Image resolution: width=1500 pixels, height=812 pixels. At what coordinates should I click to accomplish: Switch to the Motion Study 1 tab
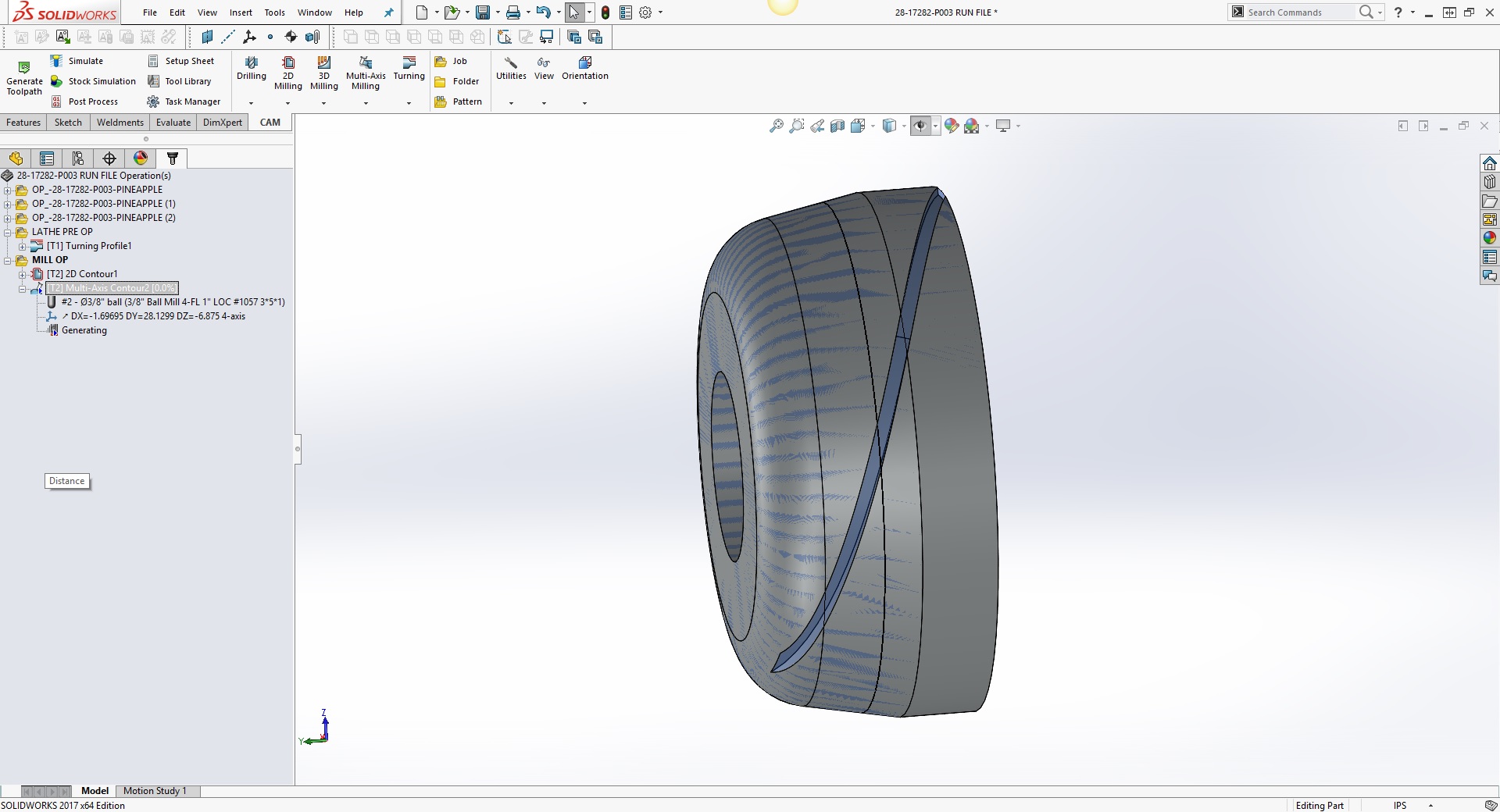pos(156,791)
